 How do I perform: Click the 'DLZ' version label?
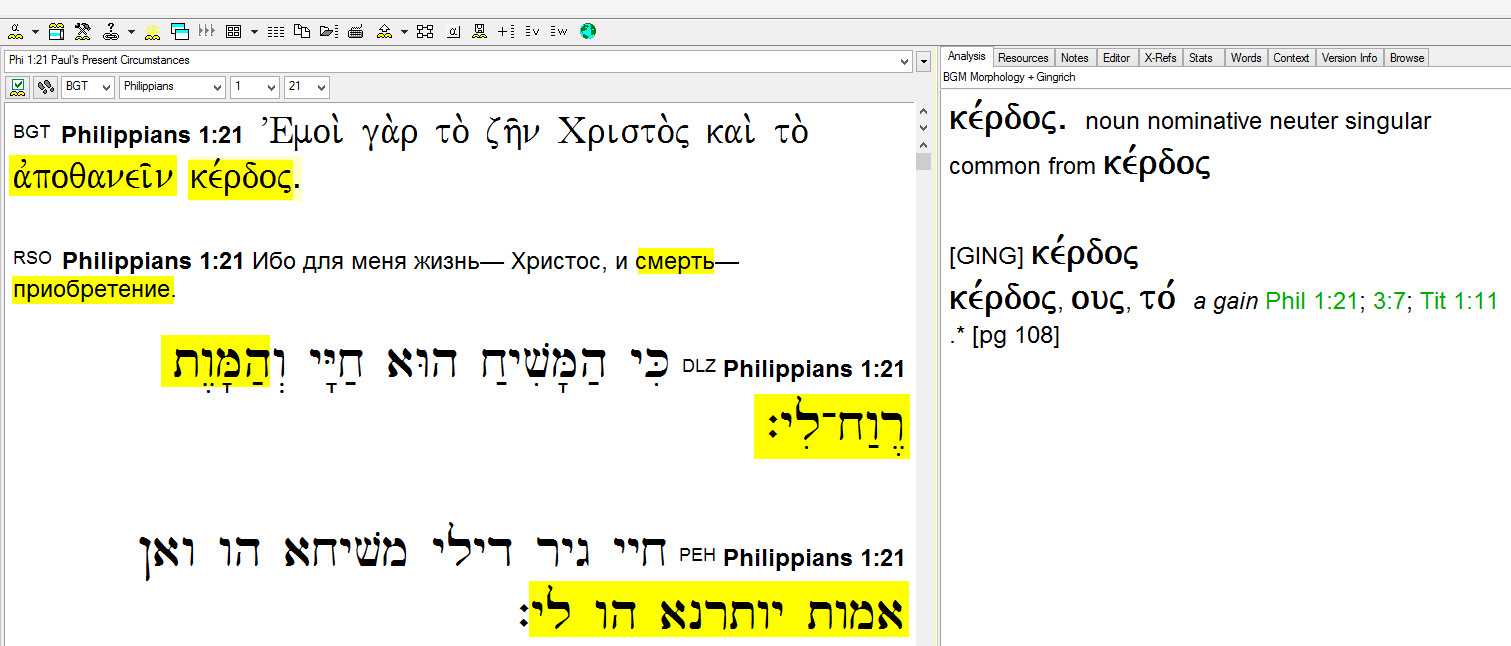699,366
